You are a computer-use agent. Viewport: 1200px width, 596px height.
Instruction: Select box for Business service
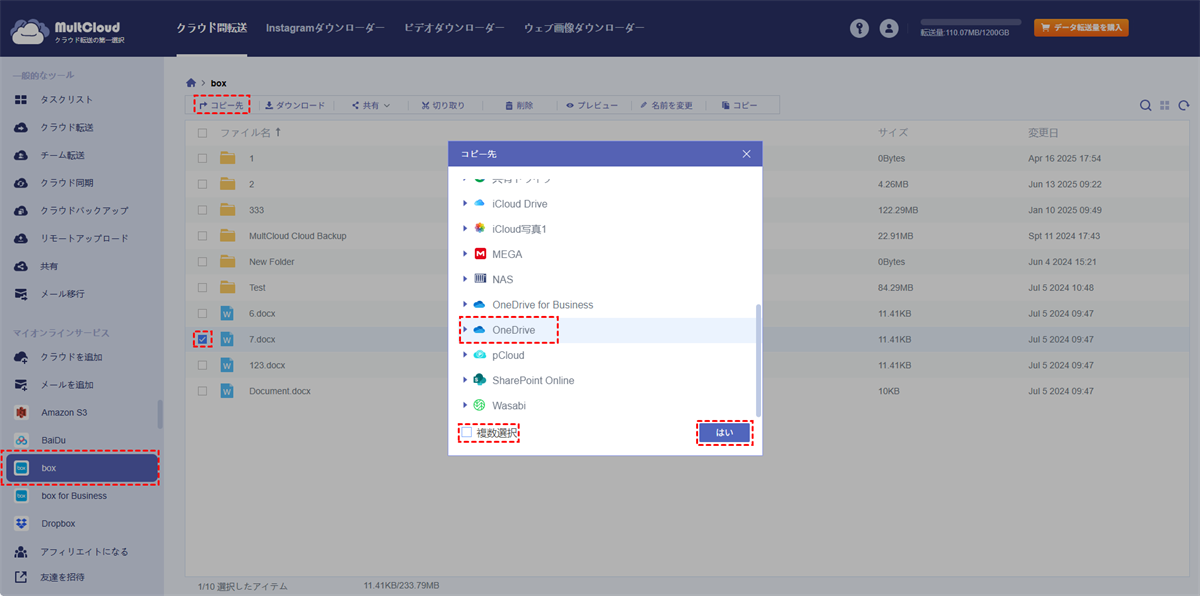(x=74, y=496)
